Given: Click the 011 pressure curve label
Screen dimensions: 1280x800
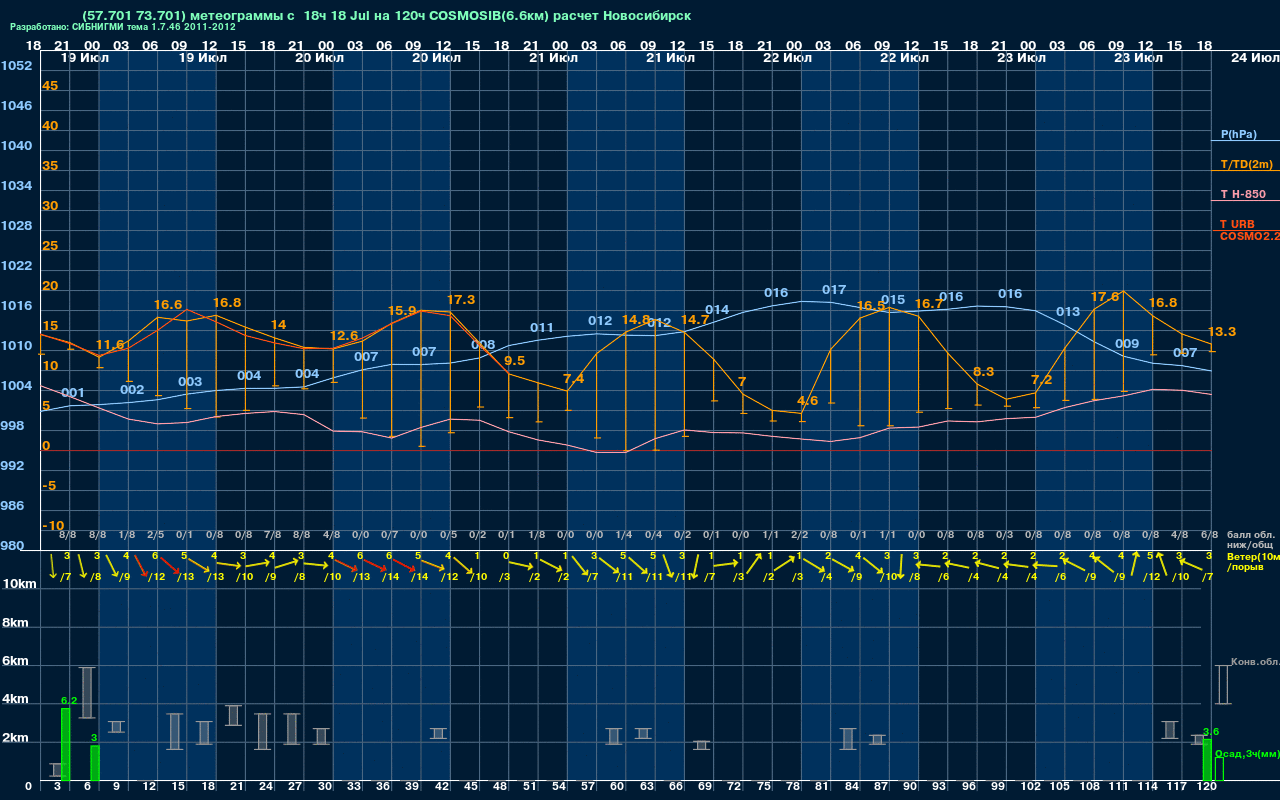Looking at the screenshot, I should tap(542, 328).
